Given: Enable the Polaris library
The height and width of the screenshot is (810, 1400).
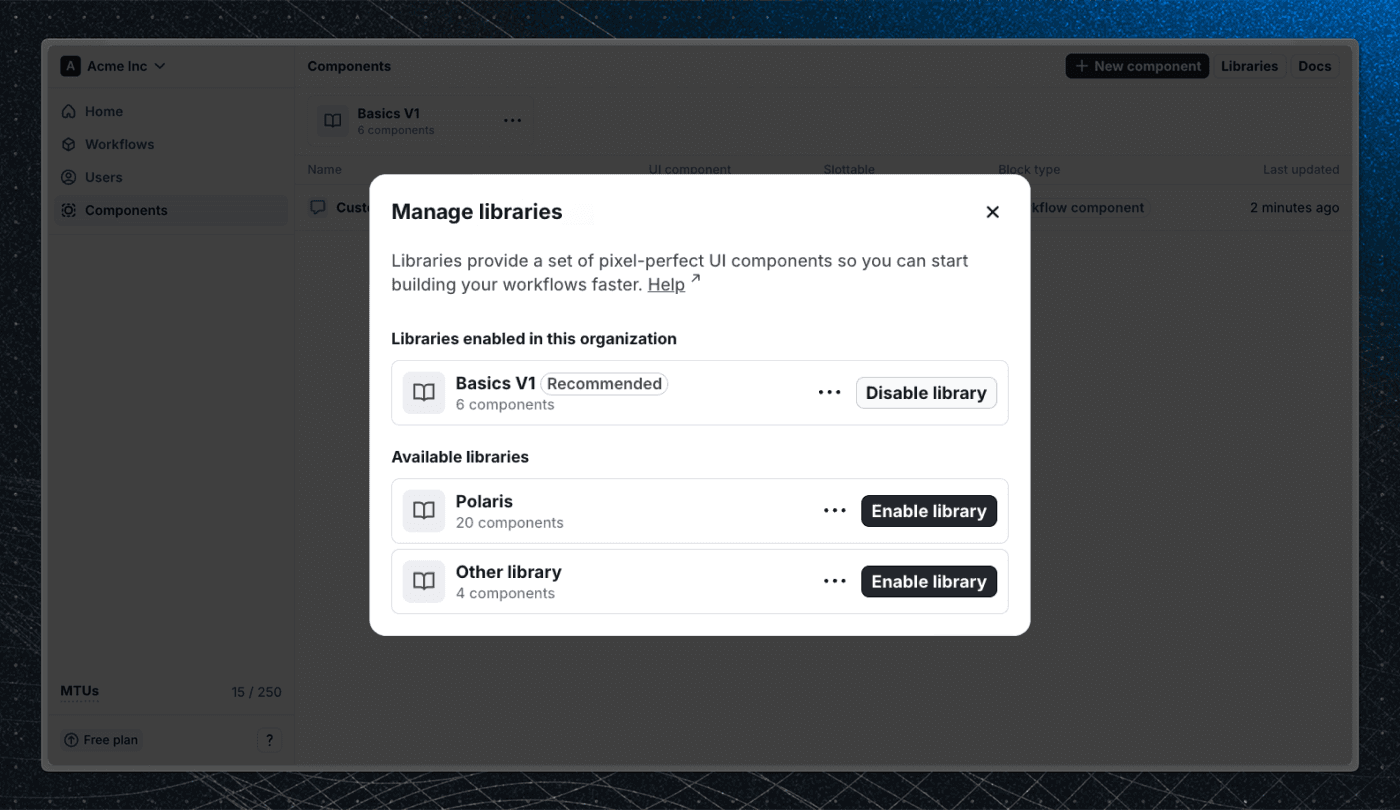Looking at the screenshot, I should (928, 510).
